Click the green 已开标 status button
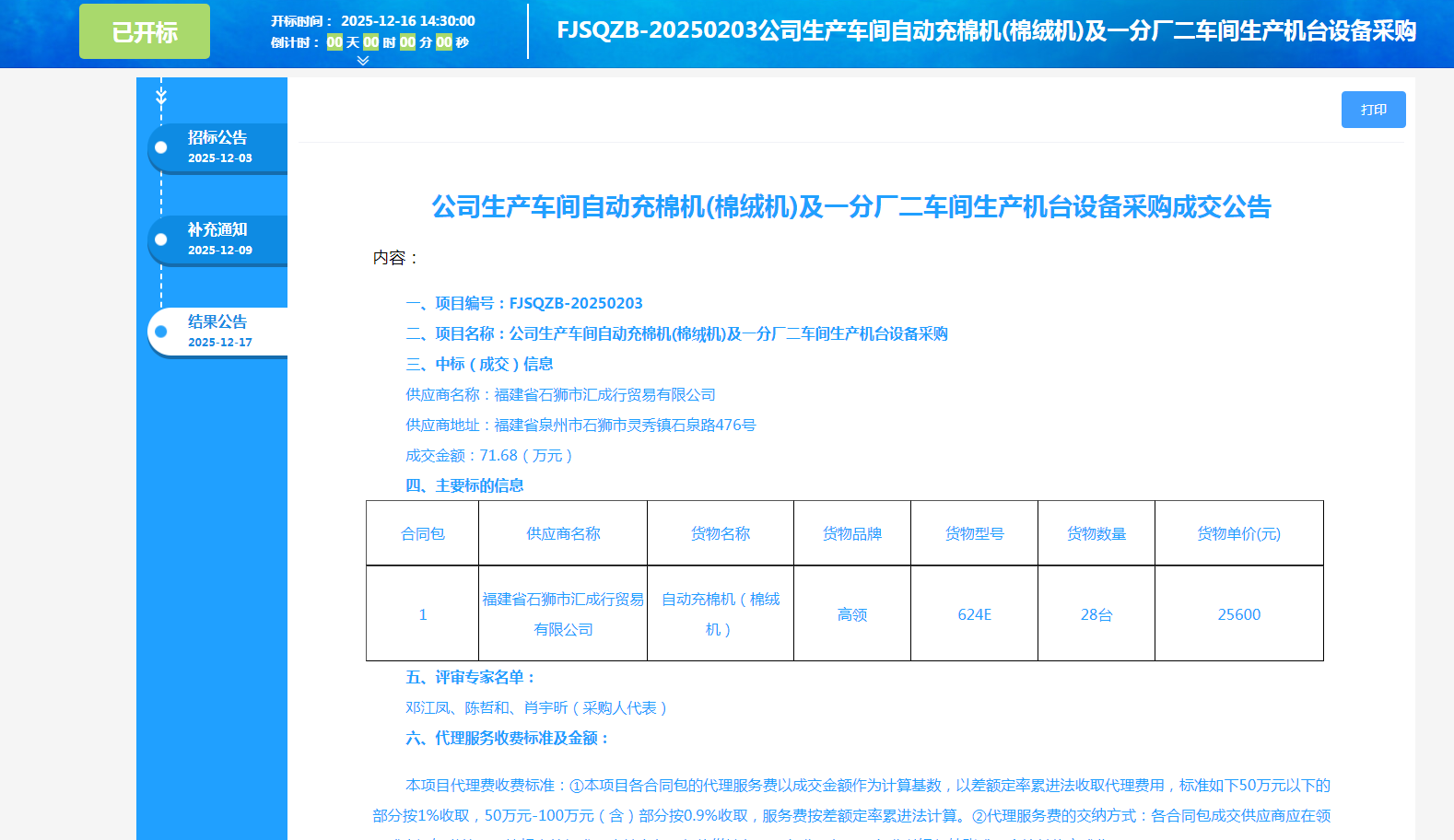Screen dimensions: 1454x840 [145, 32]
